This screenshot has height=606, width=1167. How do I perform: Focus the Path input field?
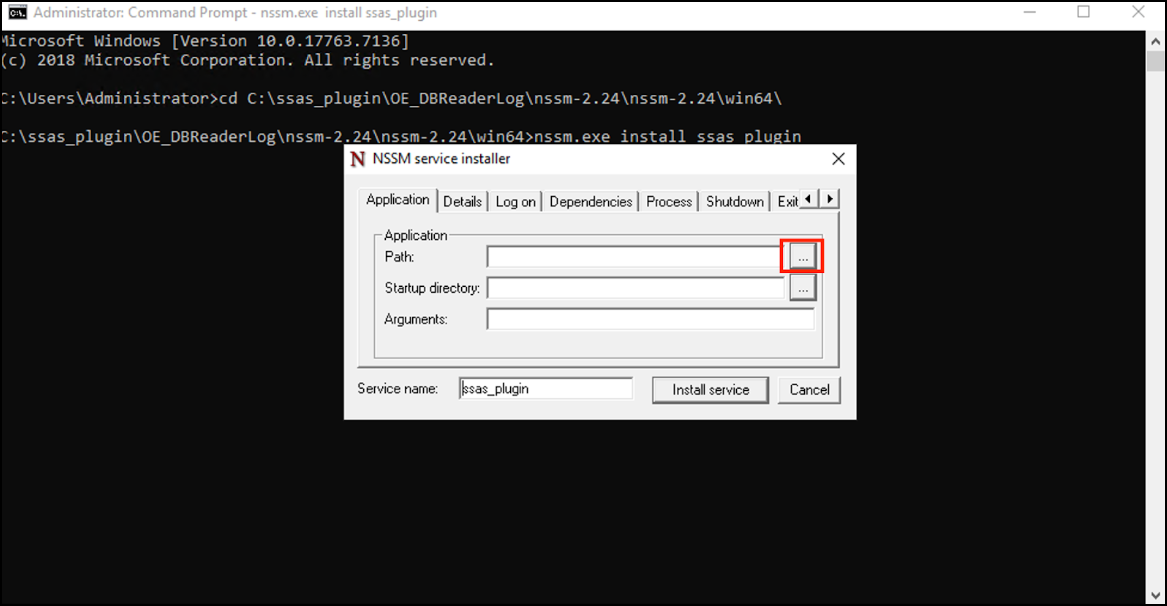tap(635, 257)
